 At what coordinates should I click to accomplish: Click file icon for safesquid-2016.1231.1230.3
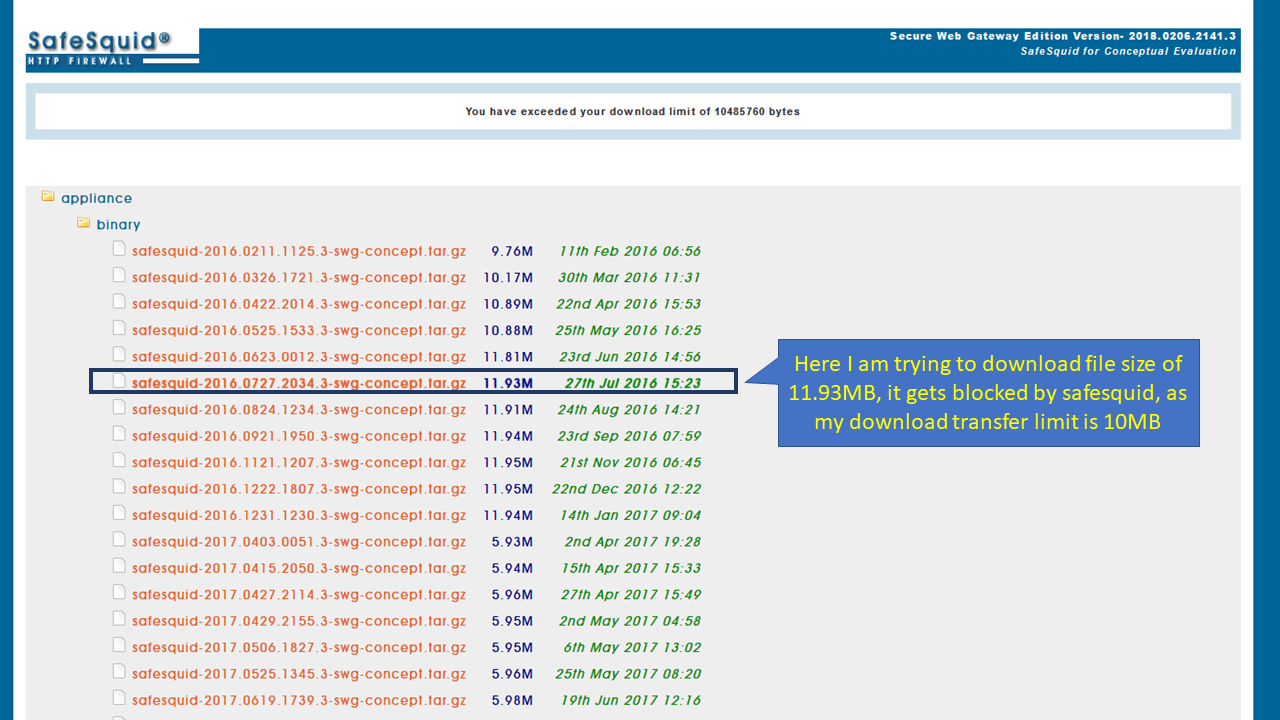(119, 513)
